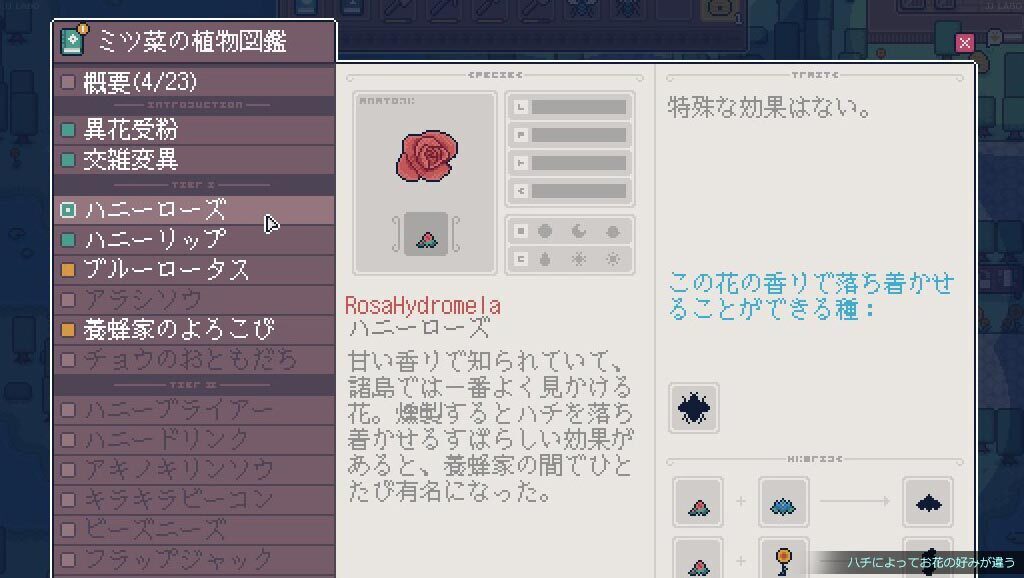Click the plant encyclopedia book icon
The width and height of the screenshot is (1024, 578).
pyautogui.click(x=73, y=40)
